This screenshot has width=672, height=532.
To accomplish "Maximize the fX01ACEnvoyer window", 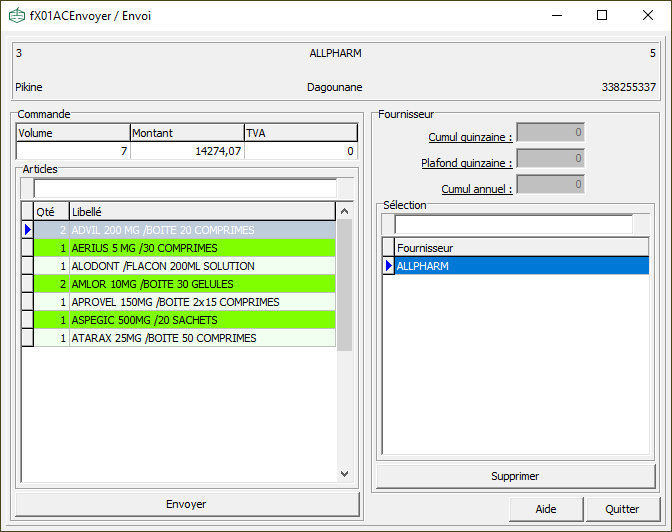I will (602, 15).
